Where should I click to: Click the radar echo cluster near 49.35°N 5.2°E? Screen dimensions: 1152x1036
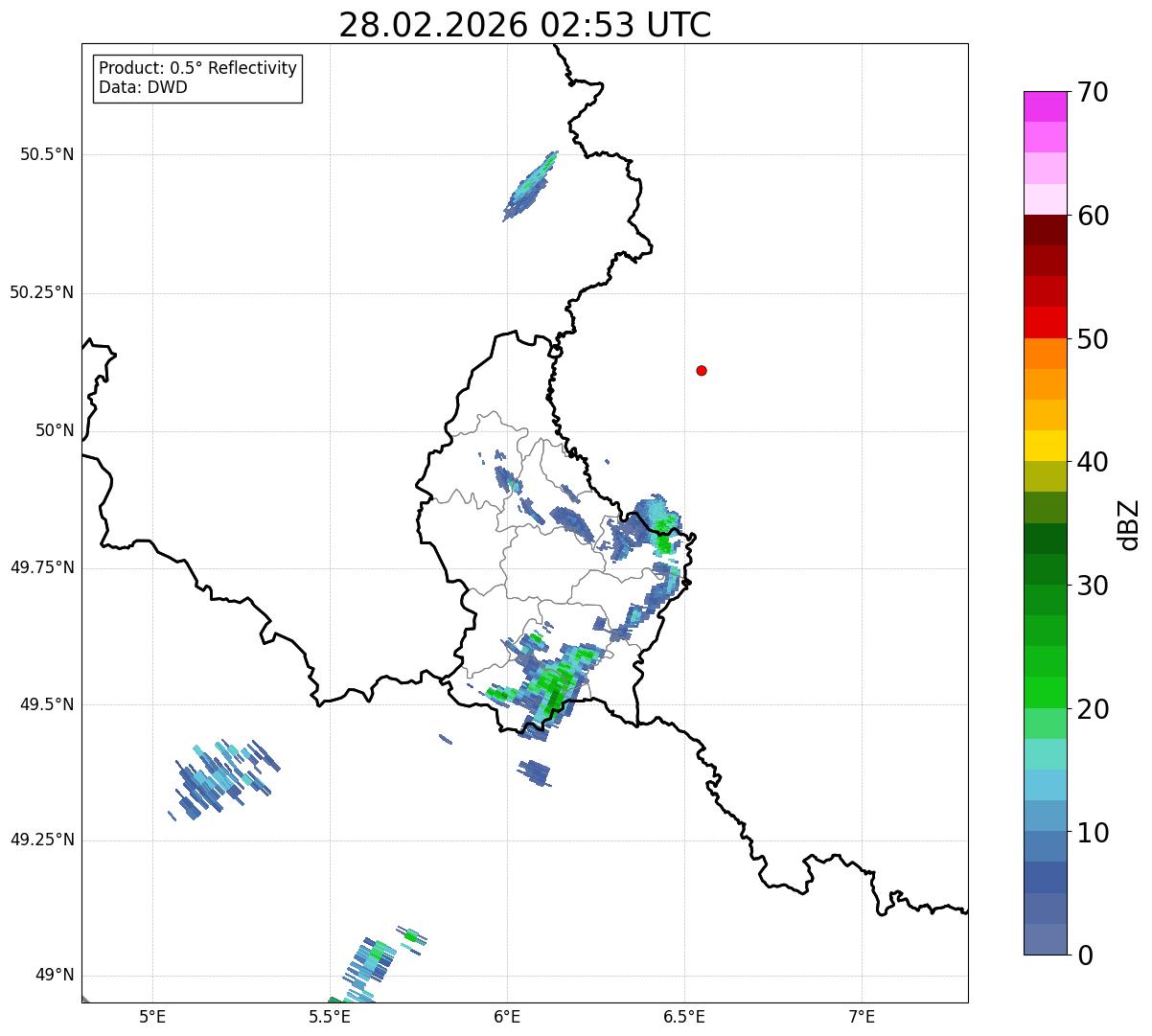coord(222,778)
